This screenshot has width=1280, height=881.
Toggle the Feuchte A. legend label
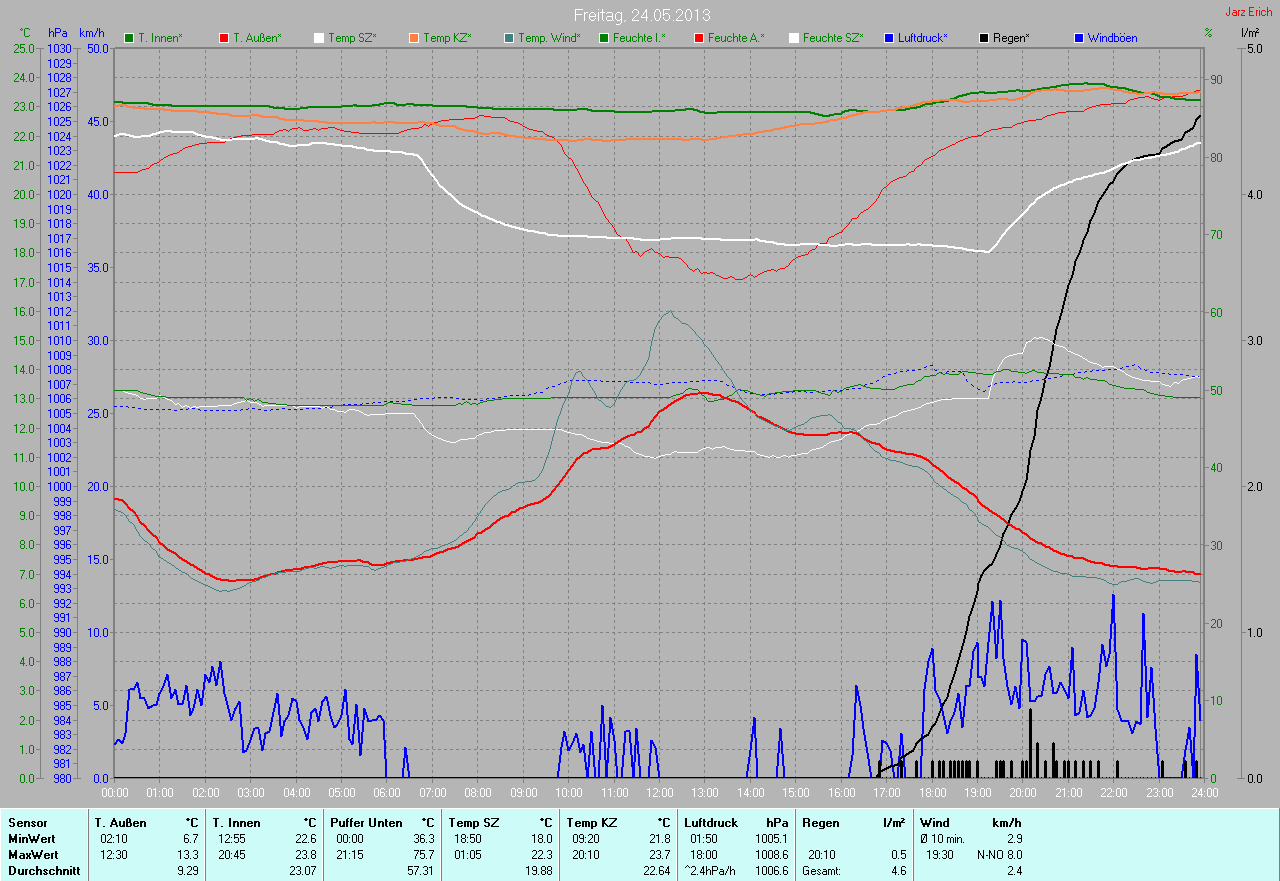point(735,38)
